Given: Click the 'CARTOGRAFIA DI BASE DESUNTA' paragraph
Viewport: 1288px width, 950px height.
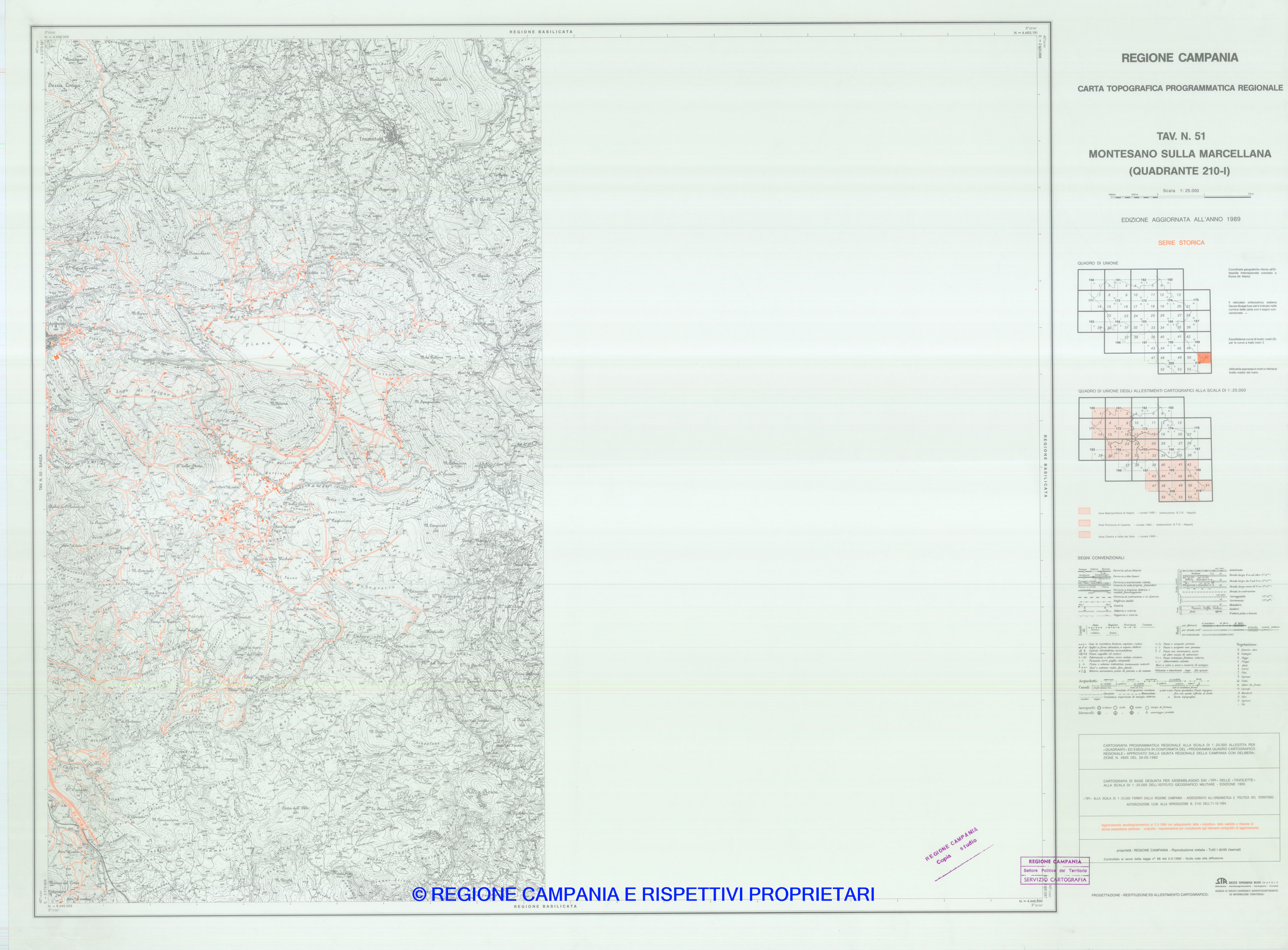Looking at the screenshot, I should (x=1179, y=783).
